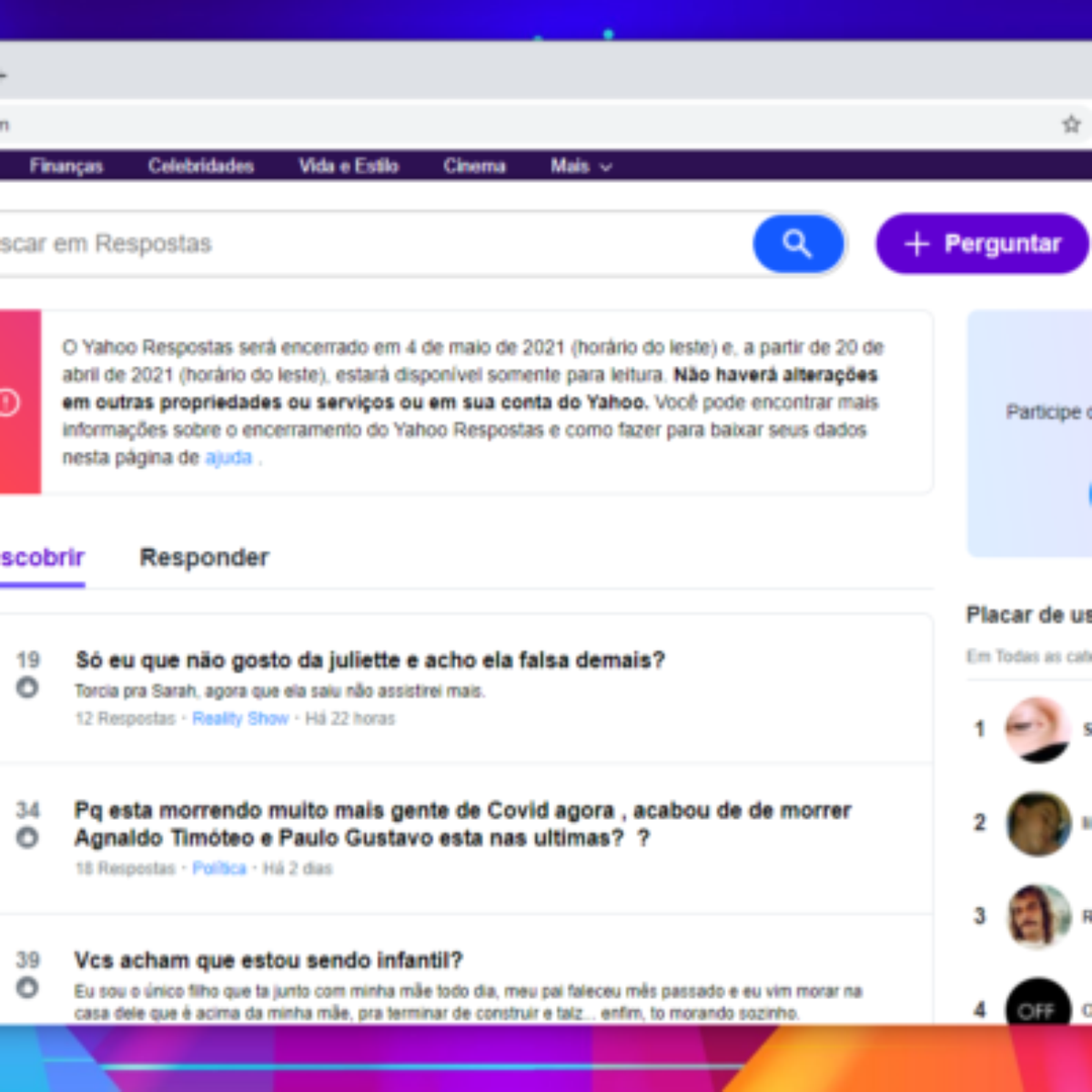Open the OFF avatar of leaderboard user 4

click(1038, 1001)
